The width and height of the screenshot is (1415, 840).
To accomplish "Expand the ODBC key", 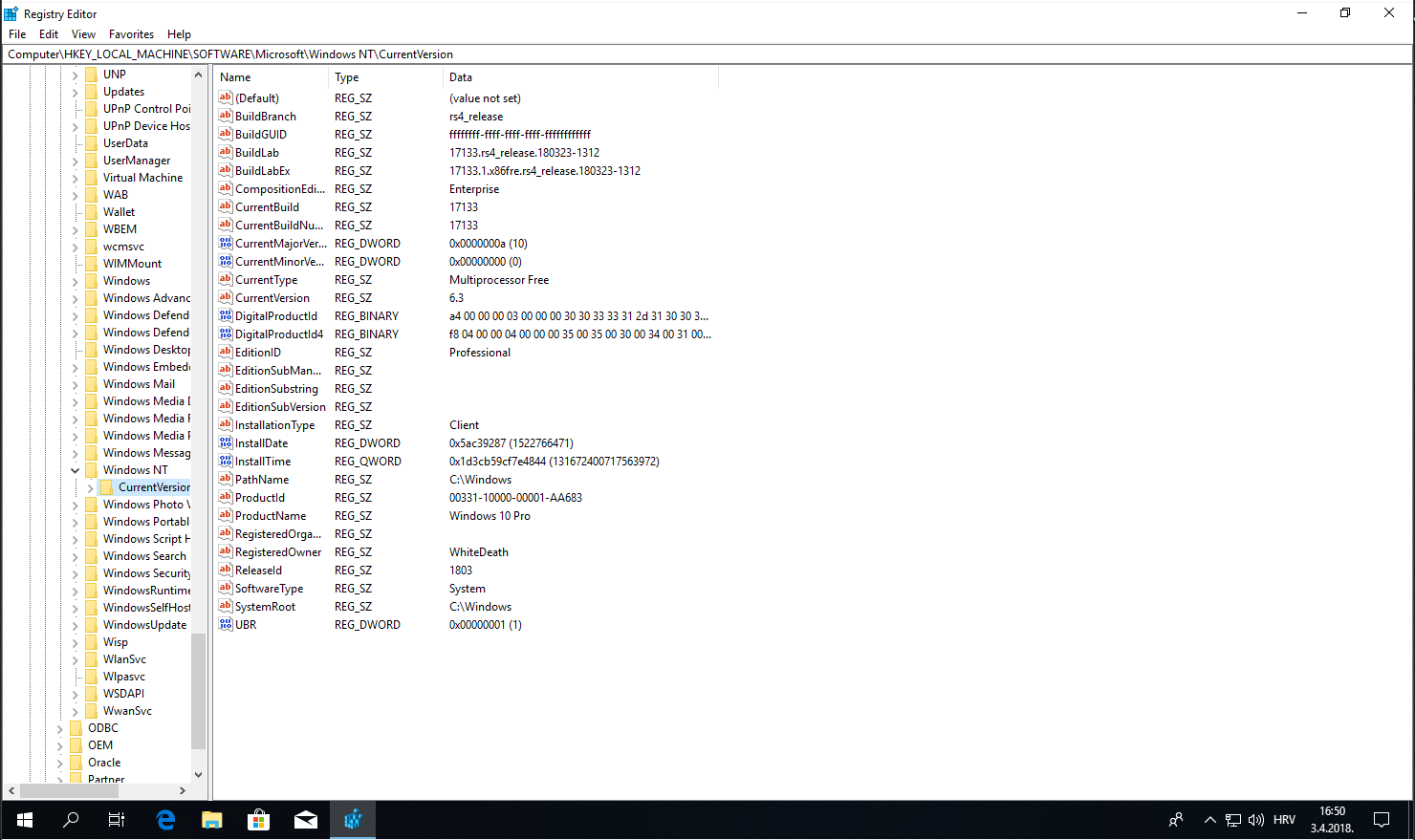I will [x=60, y=728].
